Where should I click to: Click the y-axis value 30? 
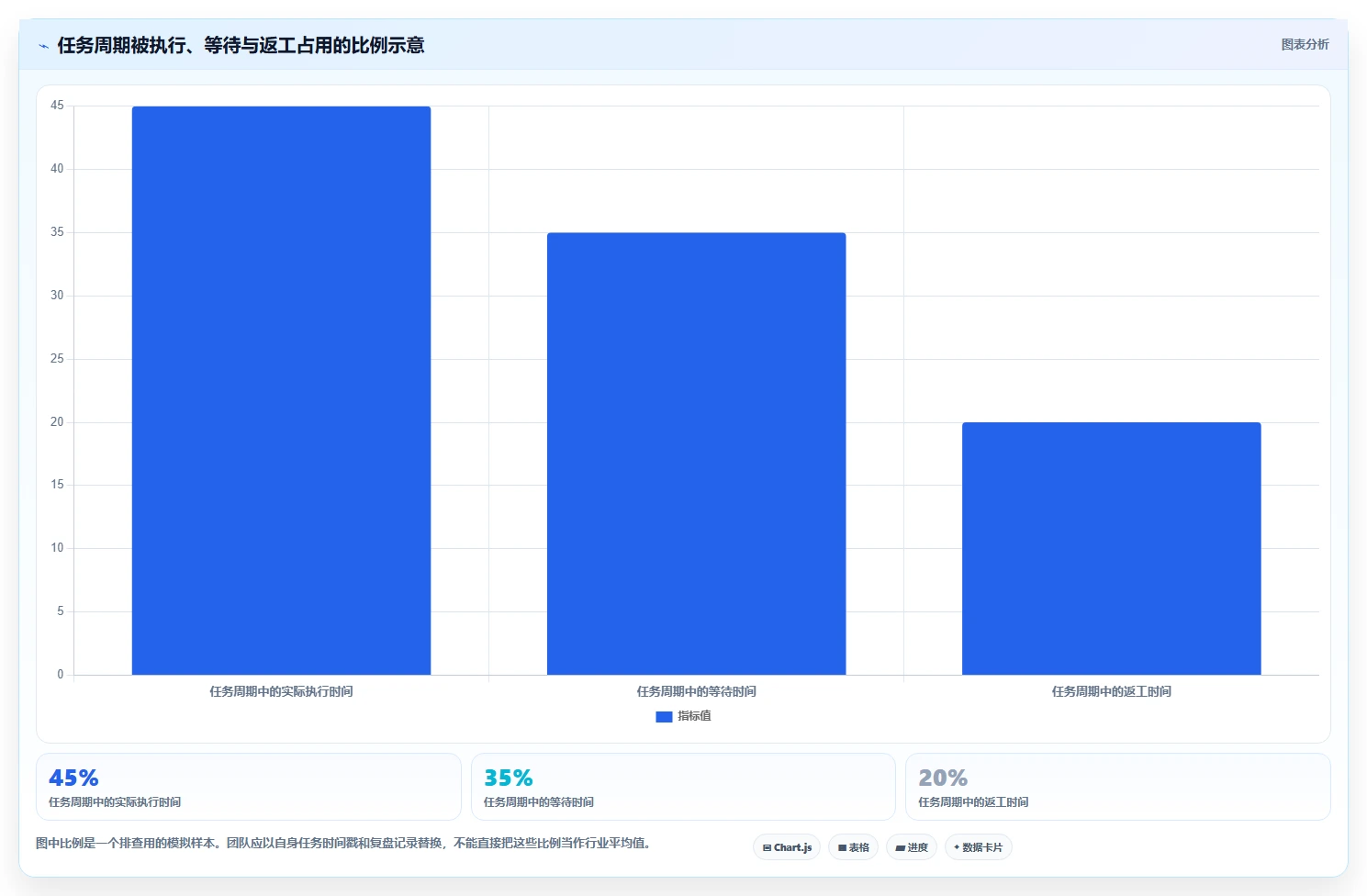(x=57, y=296)
